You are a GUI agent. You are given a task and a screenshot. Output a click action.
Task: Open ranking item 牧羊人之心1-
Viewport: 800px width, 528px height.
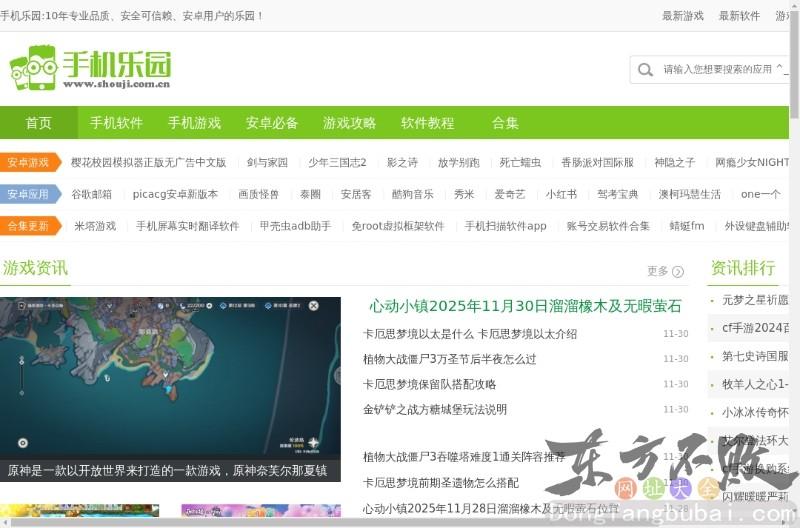coord(755,384)
